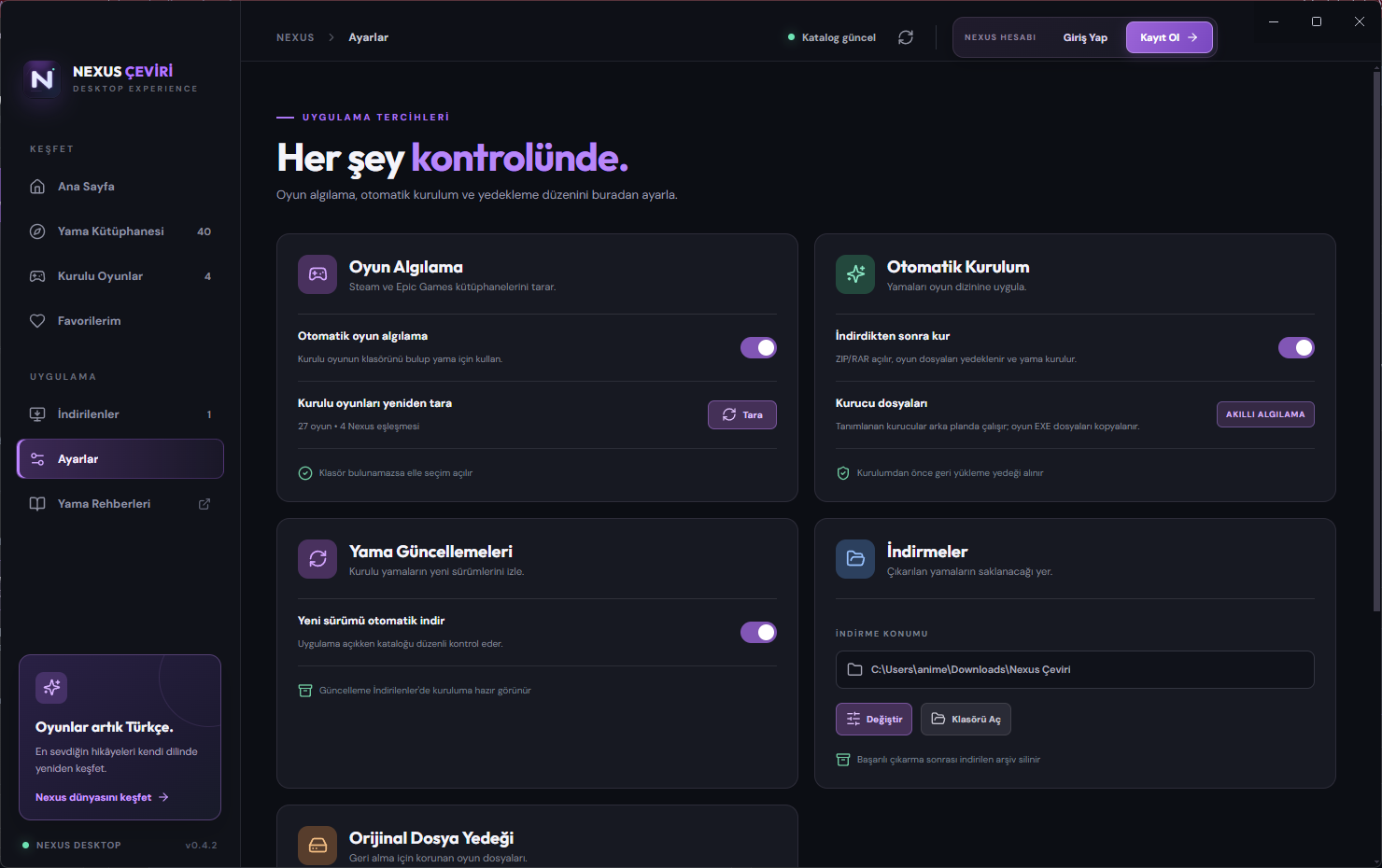Screen dimensions: 1382x868
Task: Maximize the Nexus Çeviri window
Action: click(x=1317, y=21)
